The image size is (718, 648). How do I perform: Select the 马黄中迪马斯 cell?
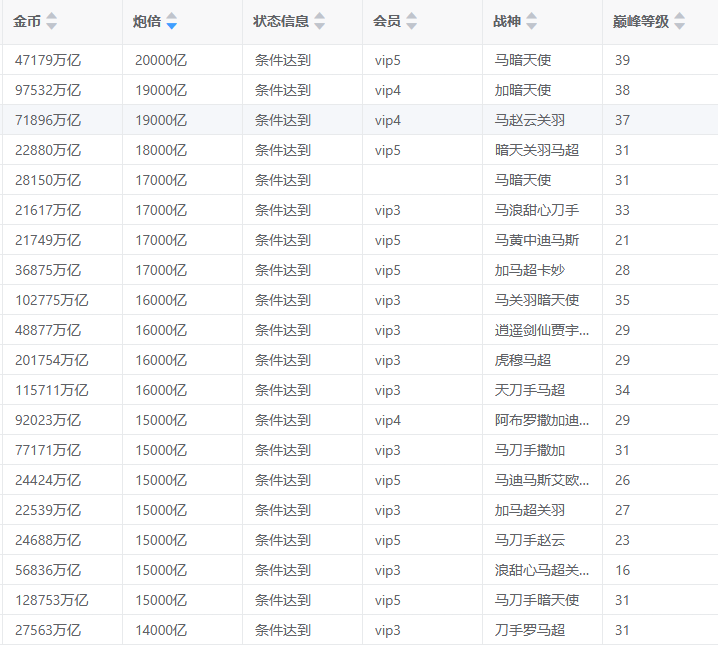click(x=537, y=240)
